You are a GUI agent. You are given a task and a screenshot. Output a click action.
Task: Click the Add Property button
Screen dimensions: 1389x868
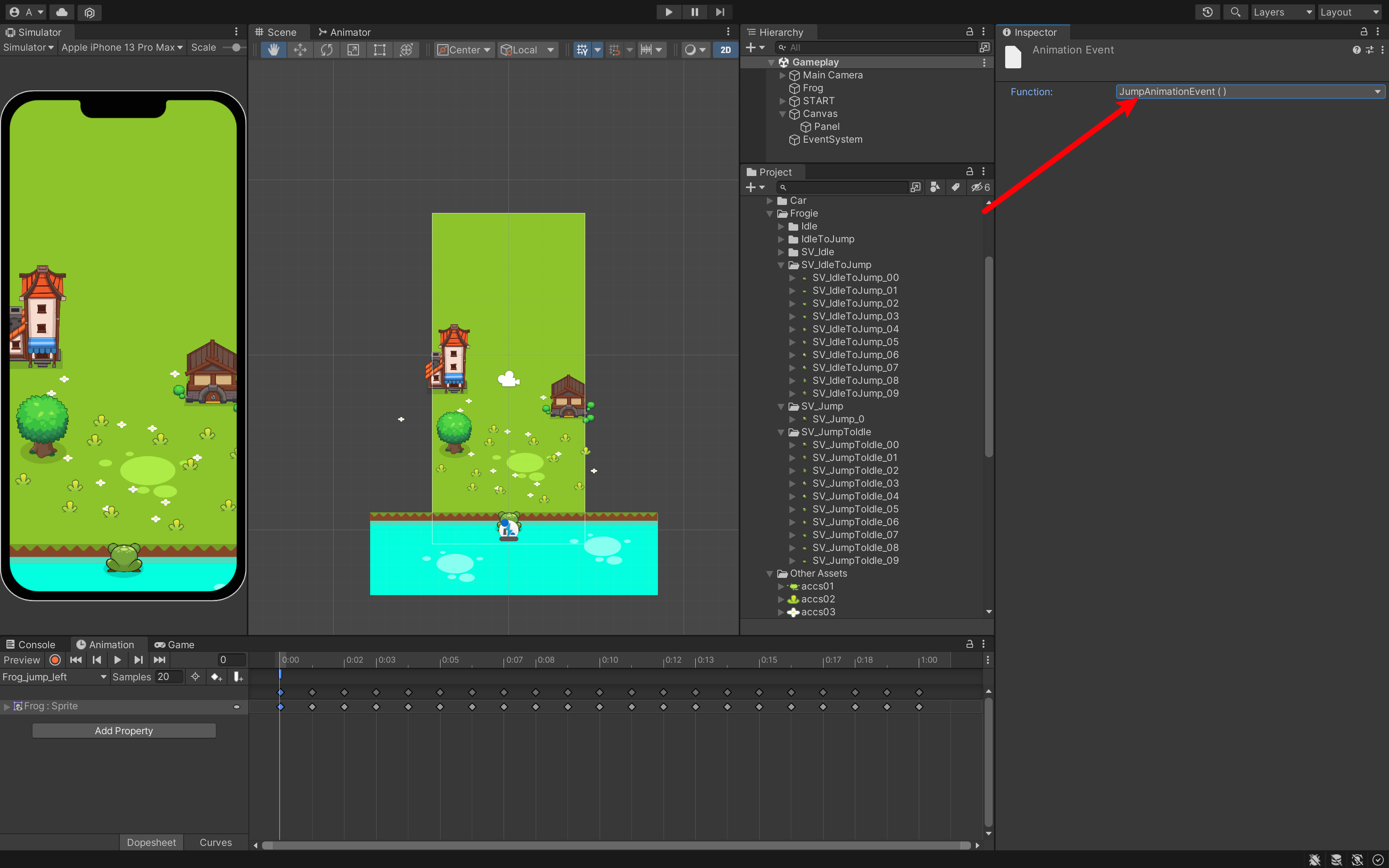(124, 731)
